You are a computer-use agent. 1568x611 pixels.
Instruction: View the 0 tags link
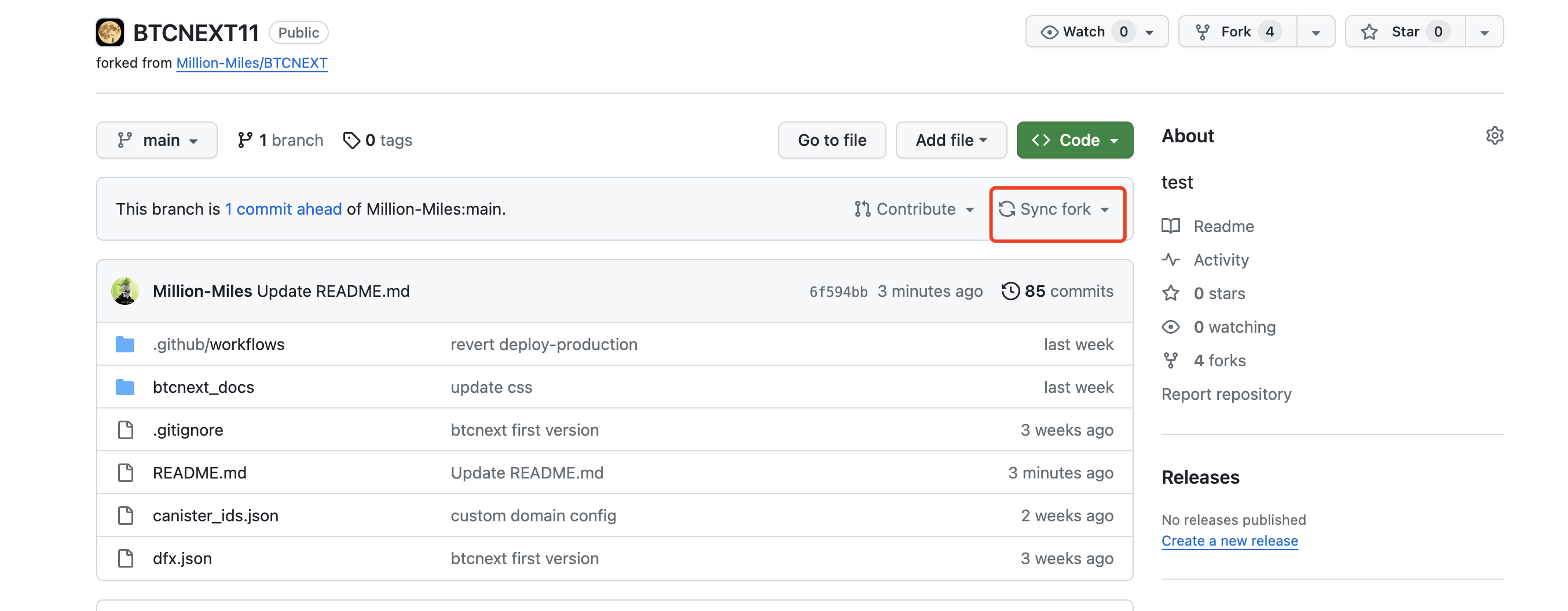(378, 140)
